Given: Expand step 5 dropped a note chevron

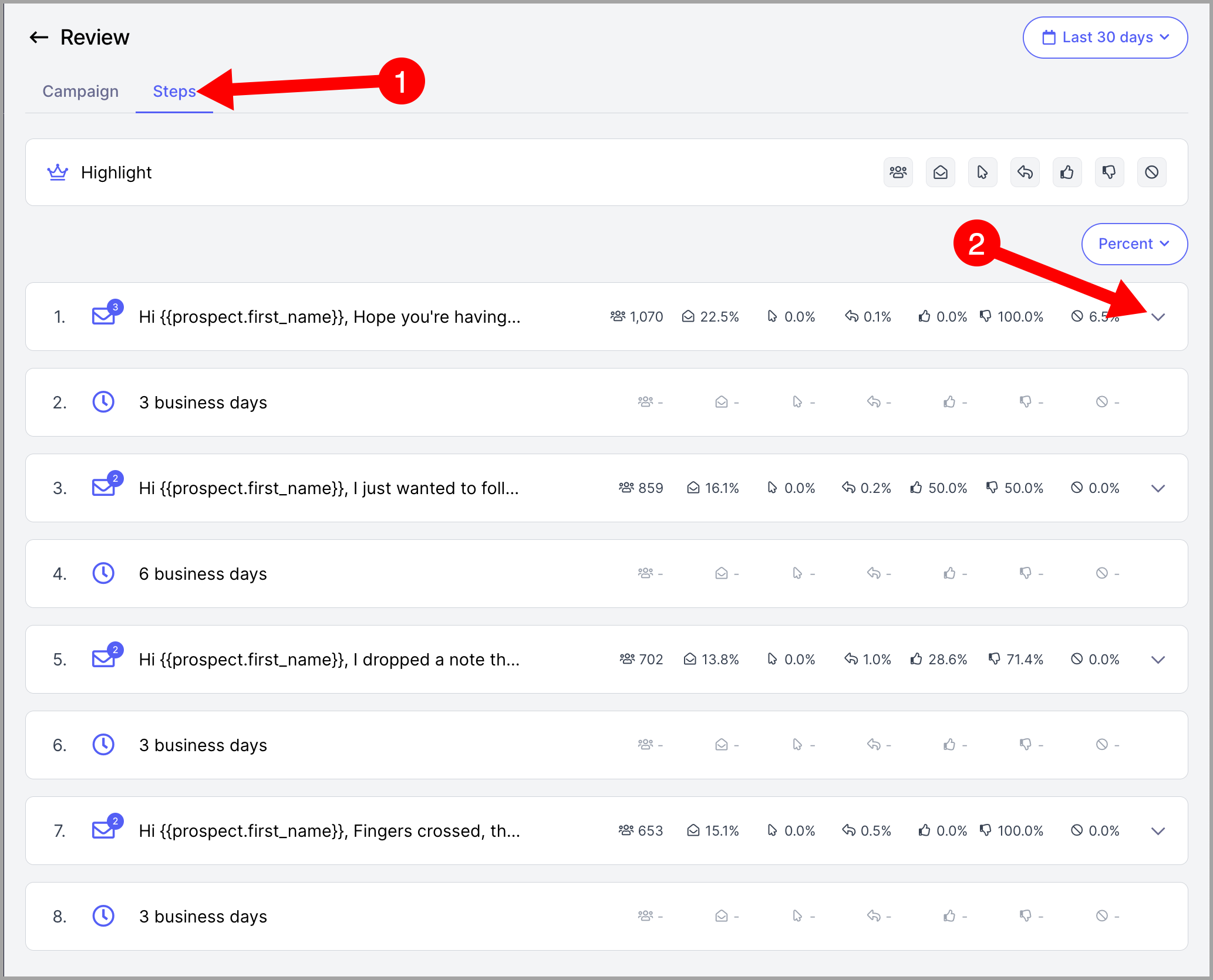Looking at the screenshot, I should [x=1158, y=660].
